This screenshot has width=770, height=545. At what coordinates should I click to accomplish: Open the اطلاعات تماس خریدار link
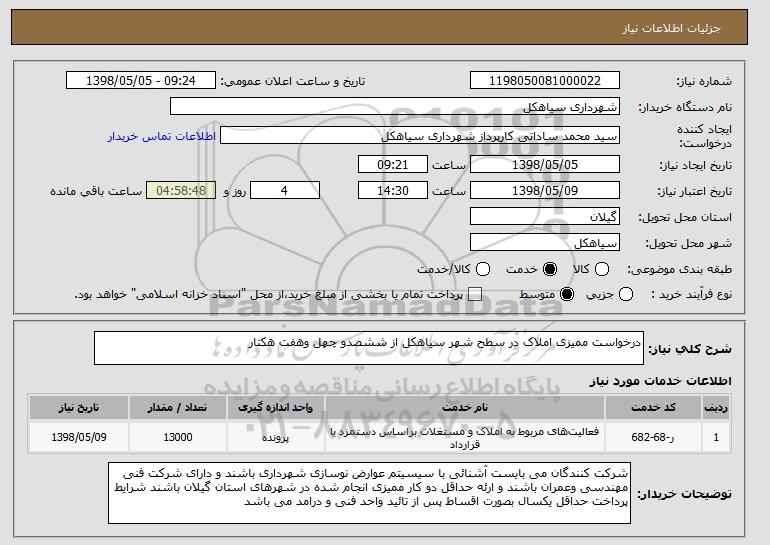click(162, 136)
